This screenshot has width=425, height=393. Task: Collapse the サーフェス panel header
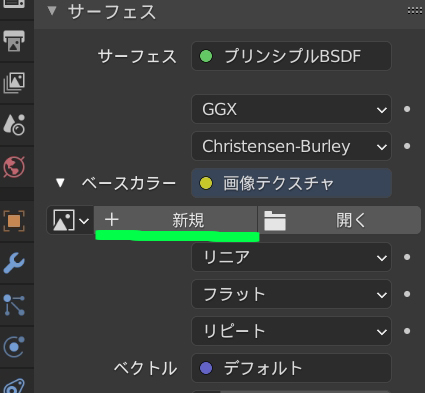[52, 11]
